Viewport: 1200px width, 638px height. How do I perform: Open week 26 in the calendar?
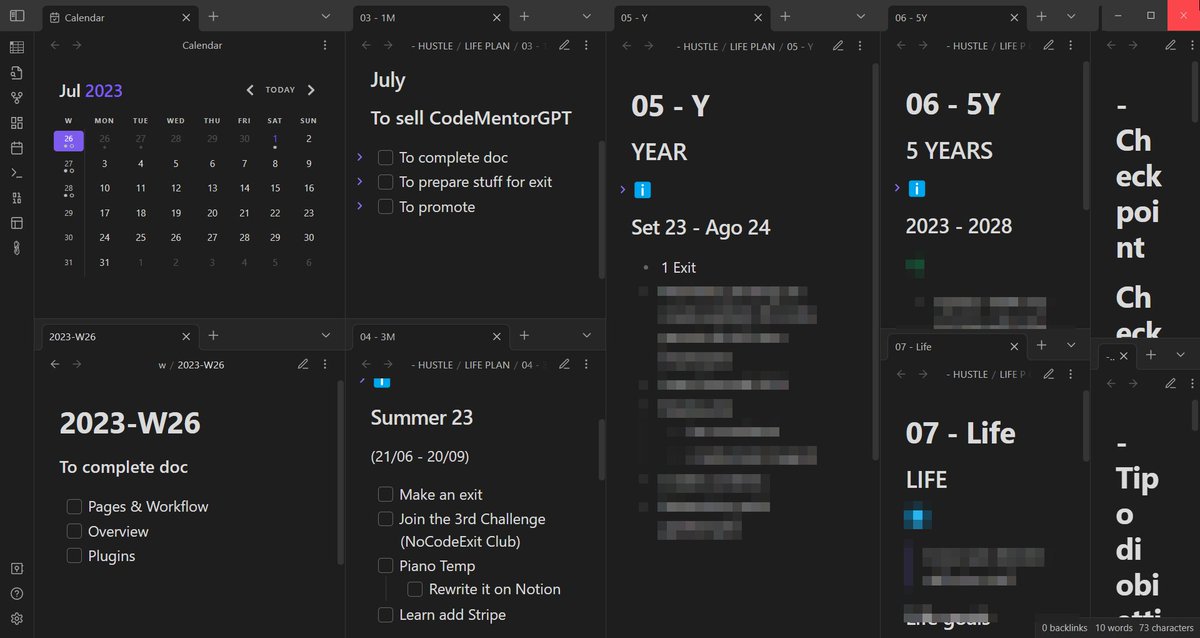tap(69, 141)
